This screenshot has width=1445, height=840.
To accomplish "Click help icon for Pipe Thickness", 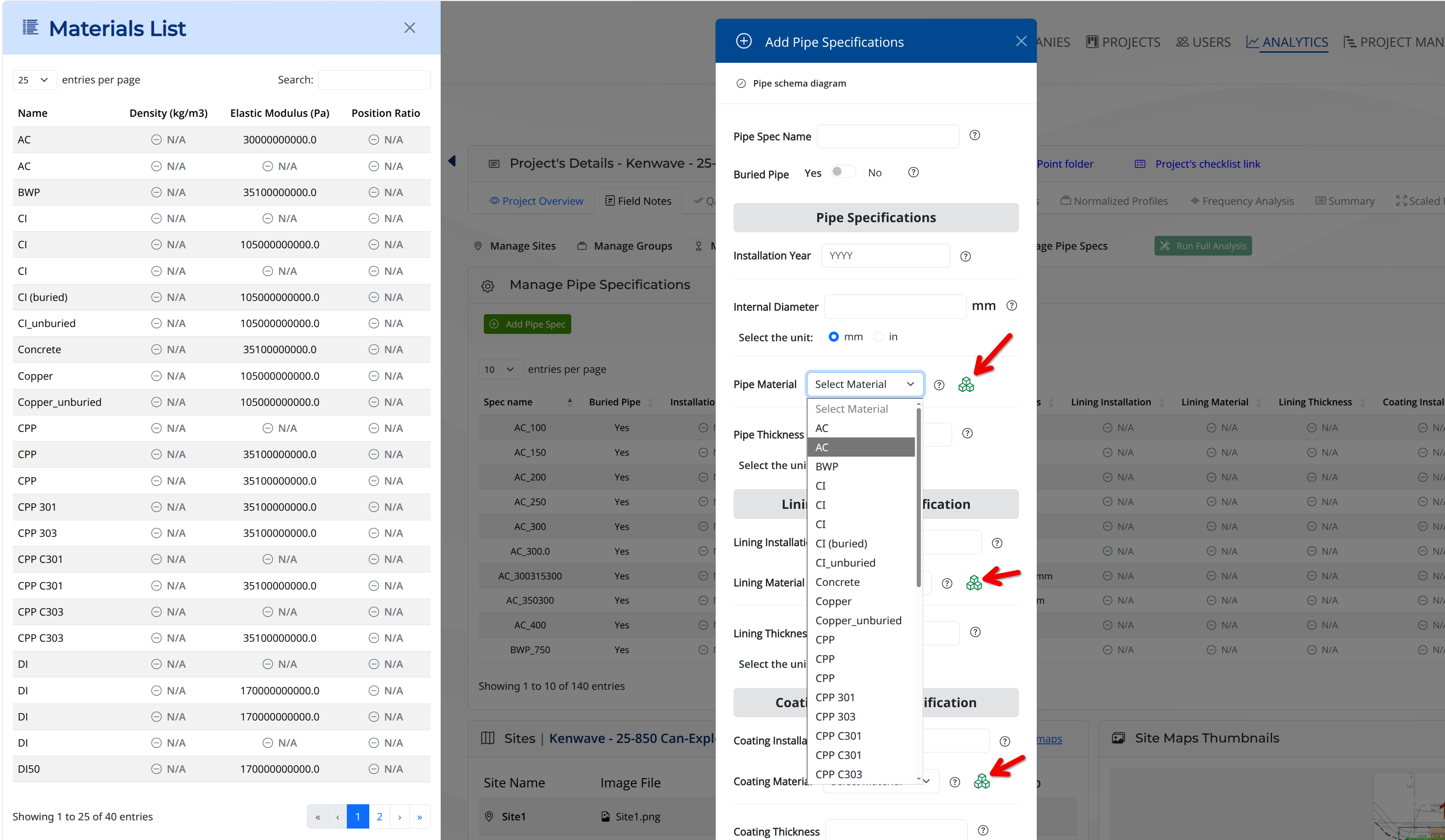I will point(967,433).
